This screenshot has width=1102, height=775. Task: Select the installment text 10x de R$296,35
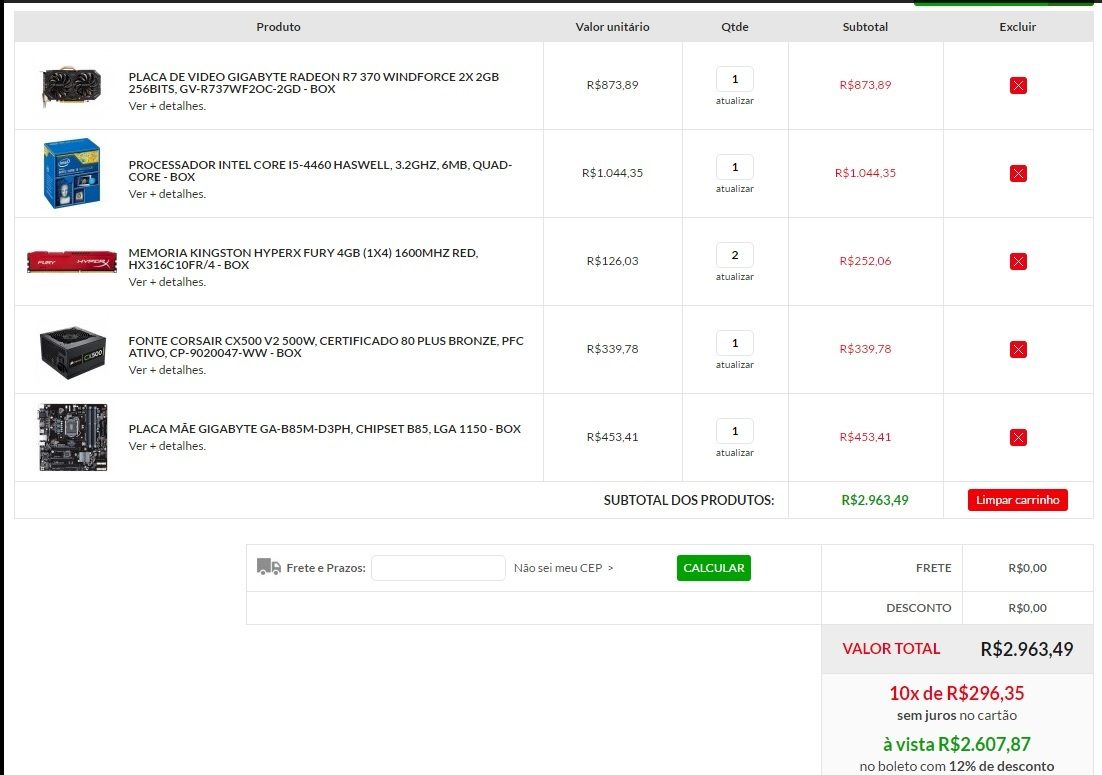click(957, 693)
